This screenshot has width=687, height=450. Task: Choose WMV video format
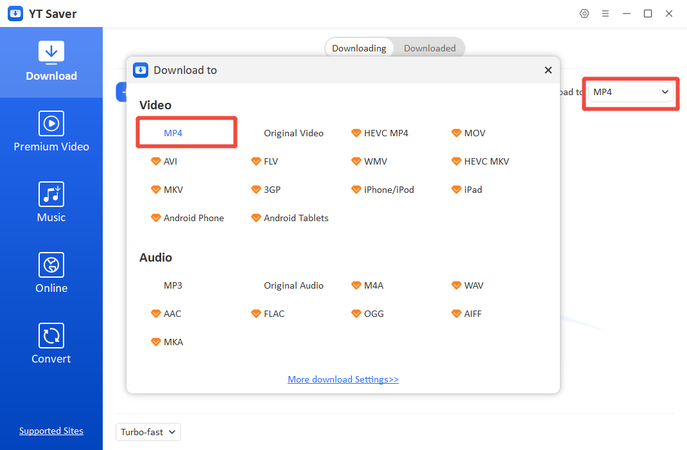point(369,161)
